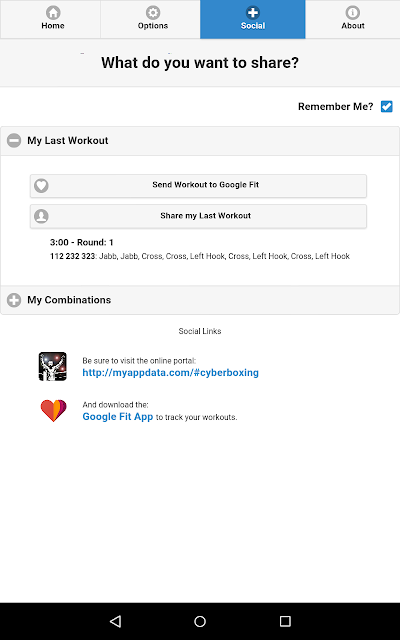Screen dimensions: 400x640
Task: Tap the Android back navigation button
Action: [x=116, y=621]
